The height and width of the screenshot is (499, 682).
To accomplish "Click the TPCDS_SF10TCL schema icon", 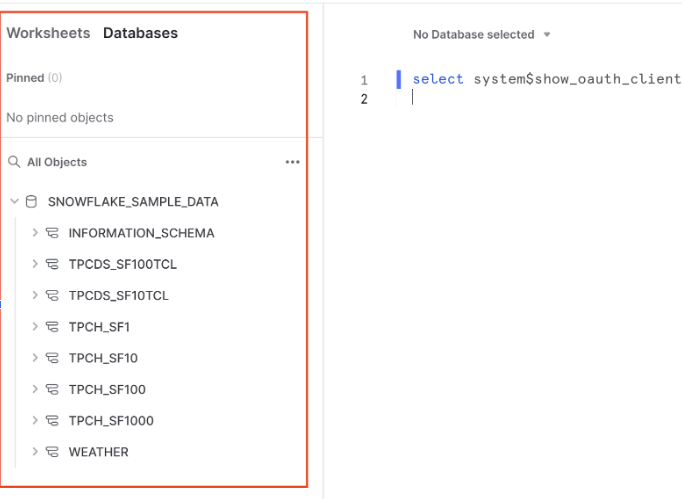I will [x=52, y=295].
